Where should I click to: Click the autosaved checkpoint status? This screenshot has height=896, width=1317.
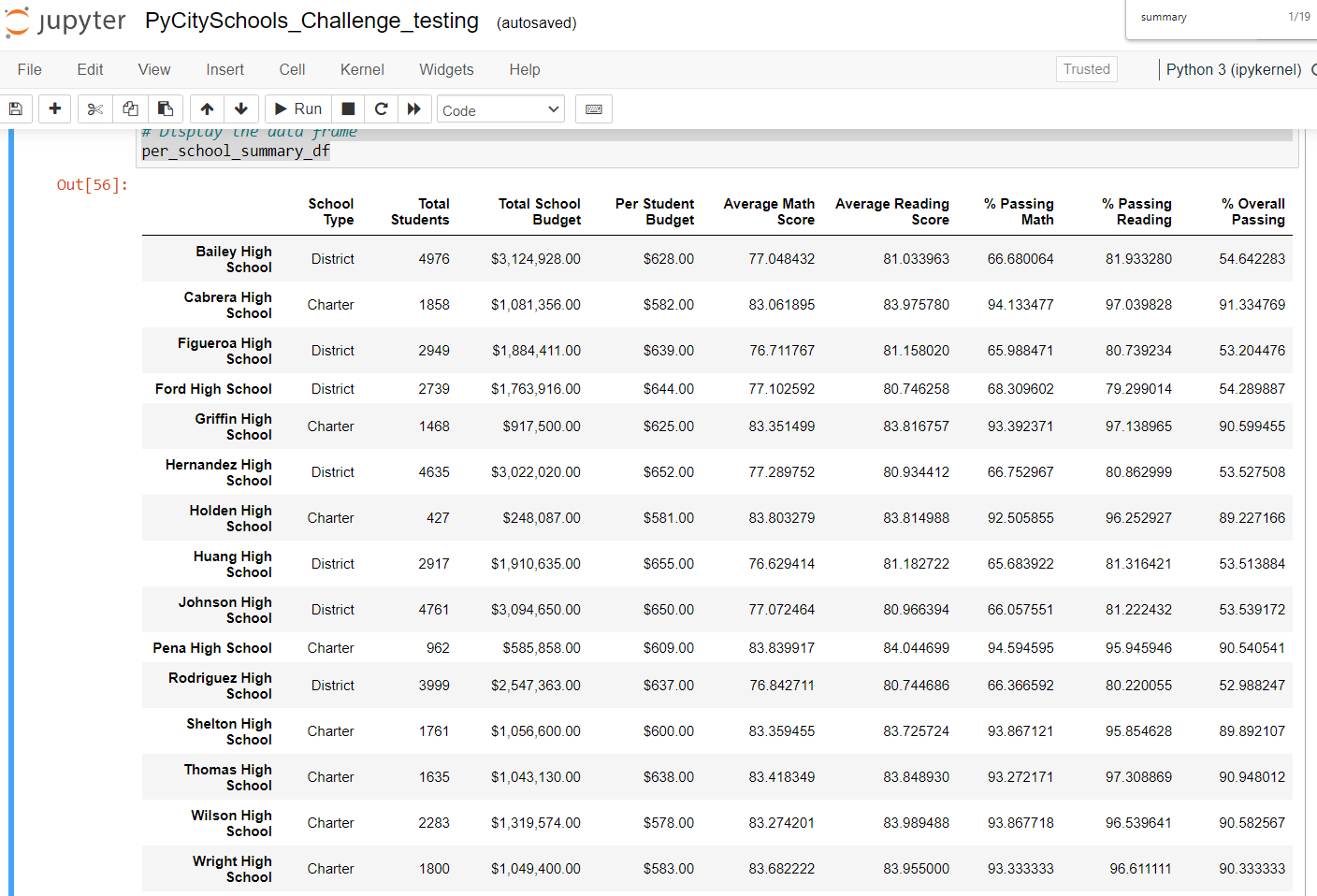click(x=537, y=22)
